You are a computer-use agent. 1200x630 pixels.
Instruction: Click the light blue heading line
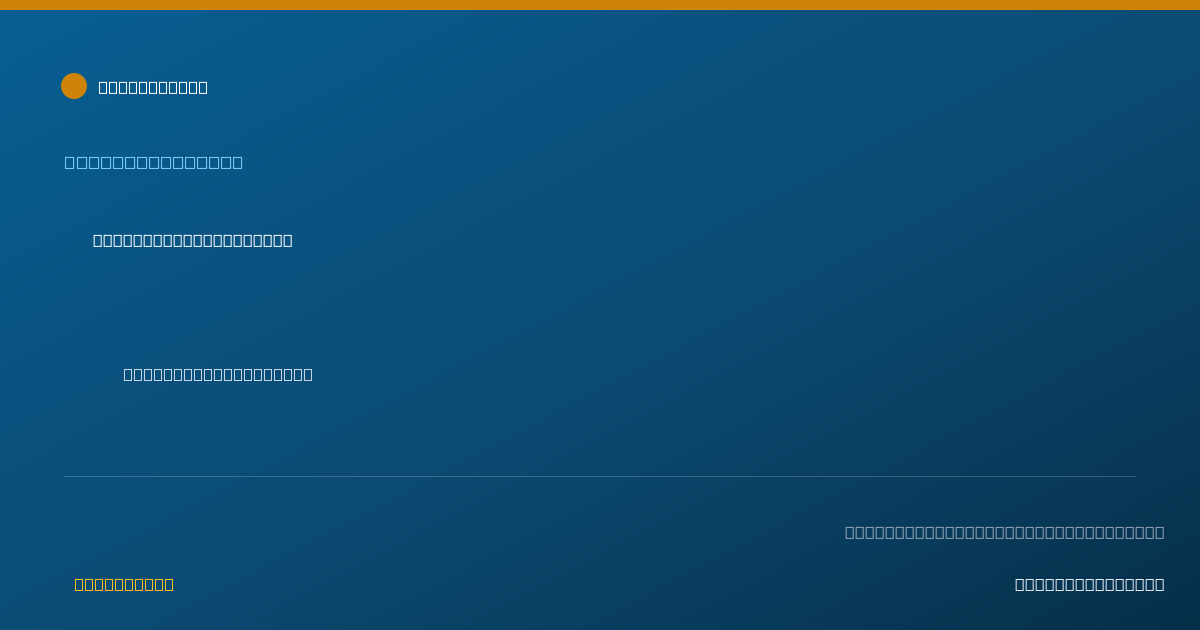[x=154, y=162]
